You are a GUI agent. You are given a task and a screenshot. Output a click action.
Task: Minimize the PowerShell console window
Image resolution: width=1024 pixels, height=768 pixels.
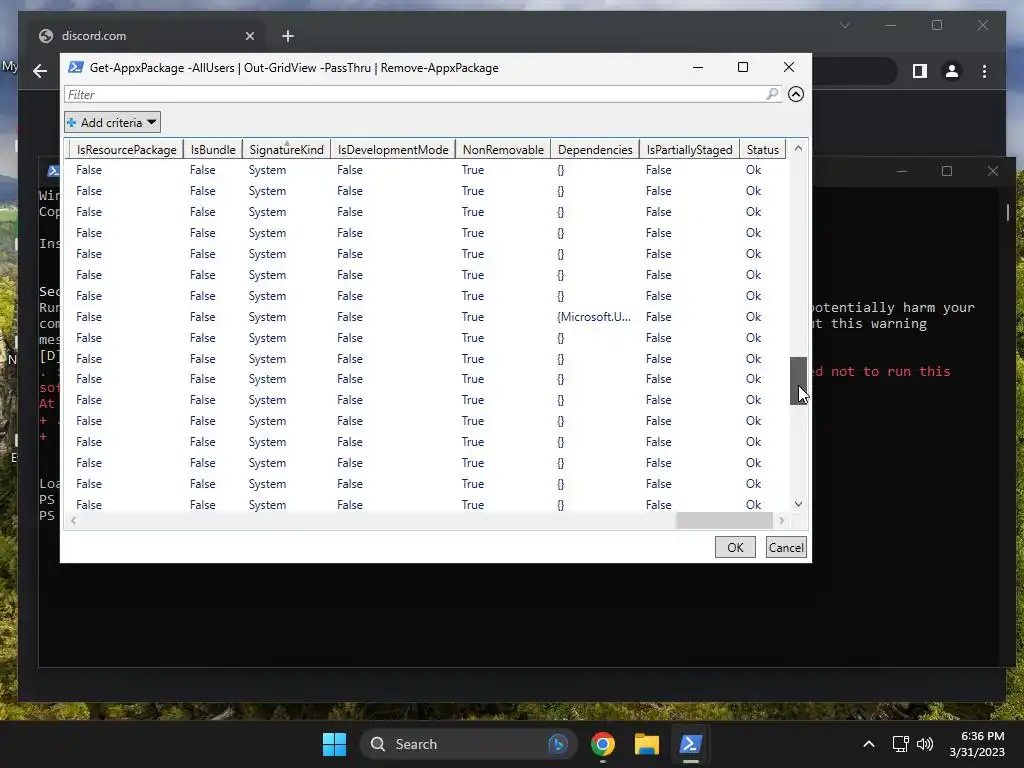pyautogui.click(x=902, y=171)
